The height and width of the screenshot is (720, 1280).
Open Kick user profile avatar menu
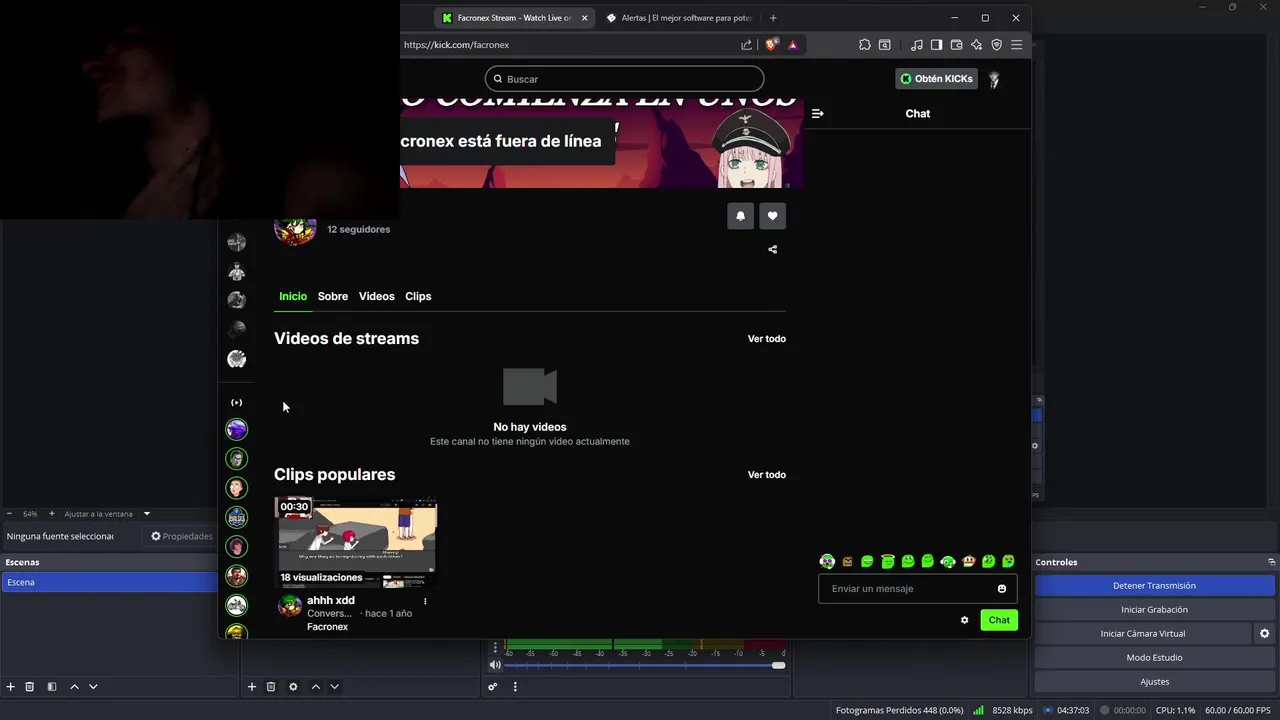[x=994, y=79]
